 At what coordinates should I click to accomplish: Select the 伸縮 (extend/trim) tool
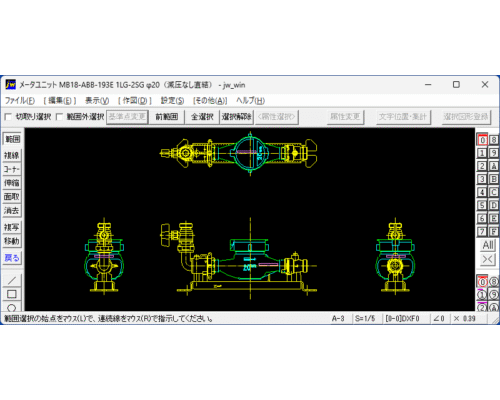point(12,183)
